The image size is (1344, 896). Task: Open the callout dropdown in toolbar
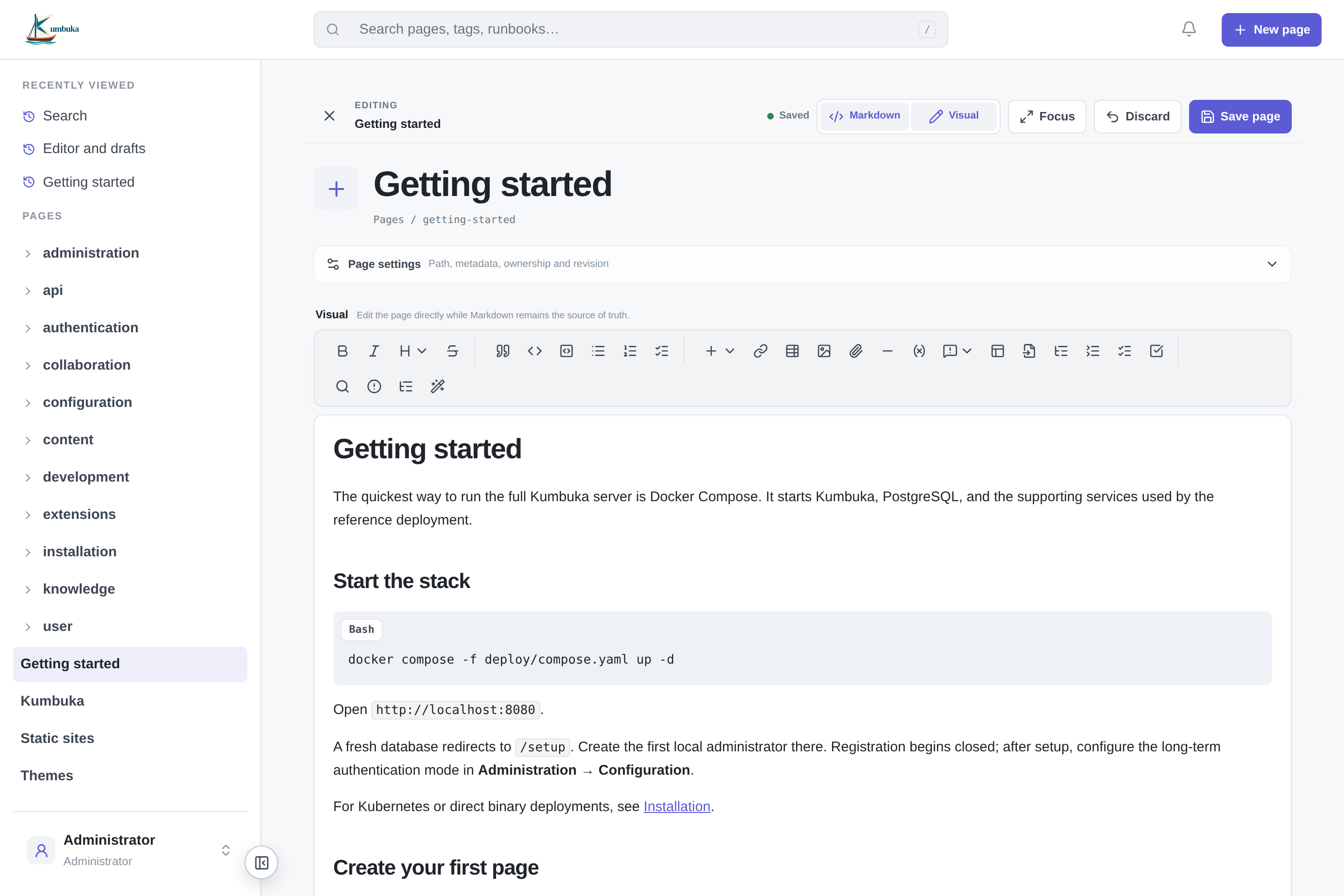click(957, 351)
